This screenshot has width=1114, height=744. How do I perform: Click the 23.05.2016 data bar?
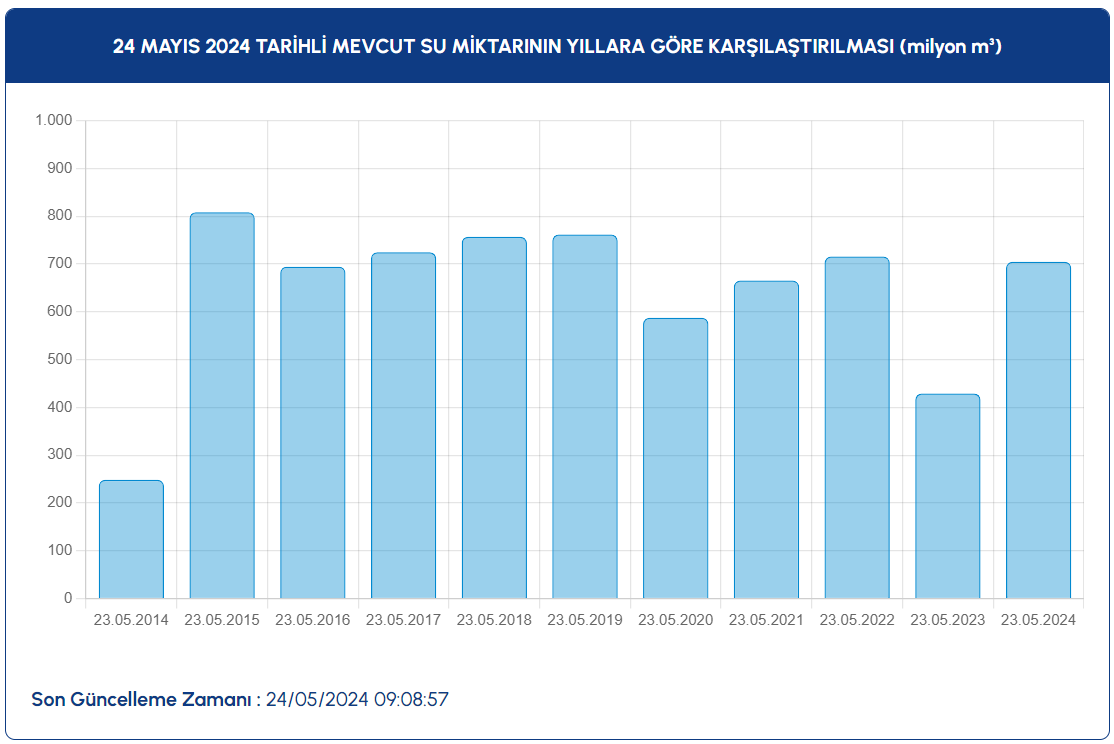[312, 433]
